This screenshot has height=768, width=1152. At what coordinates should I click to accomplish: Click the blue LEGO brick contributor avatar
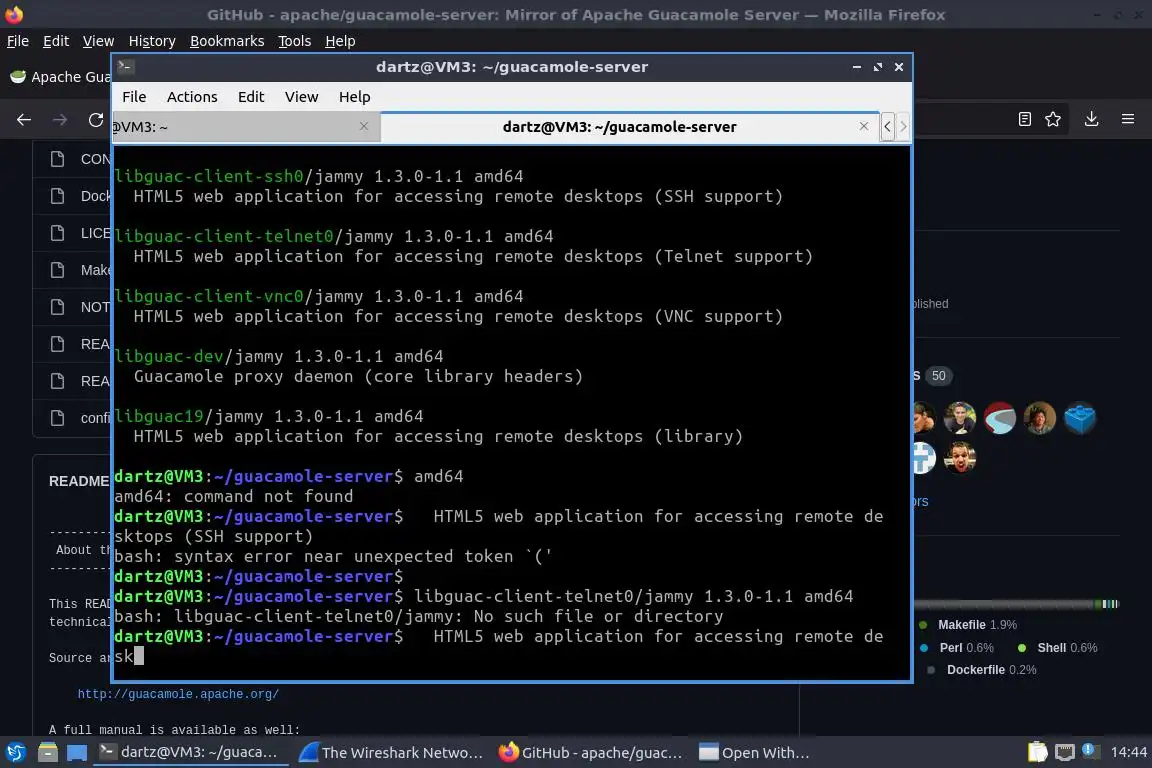pos(1079,418)
